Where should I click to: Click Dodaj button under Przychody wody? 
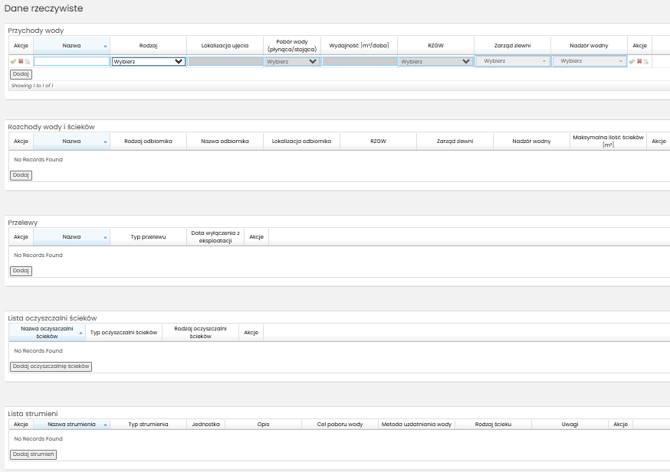[x=21, y=74]
